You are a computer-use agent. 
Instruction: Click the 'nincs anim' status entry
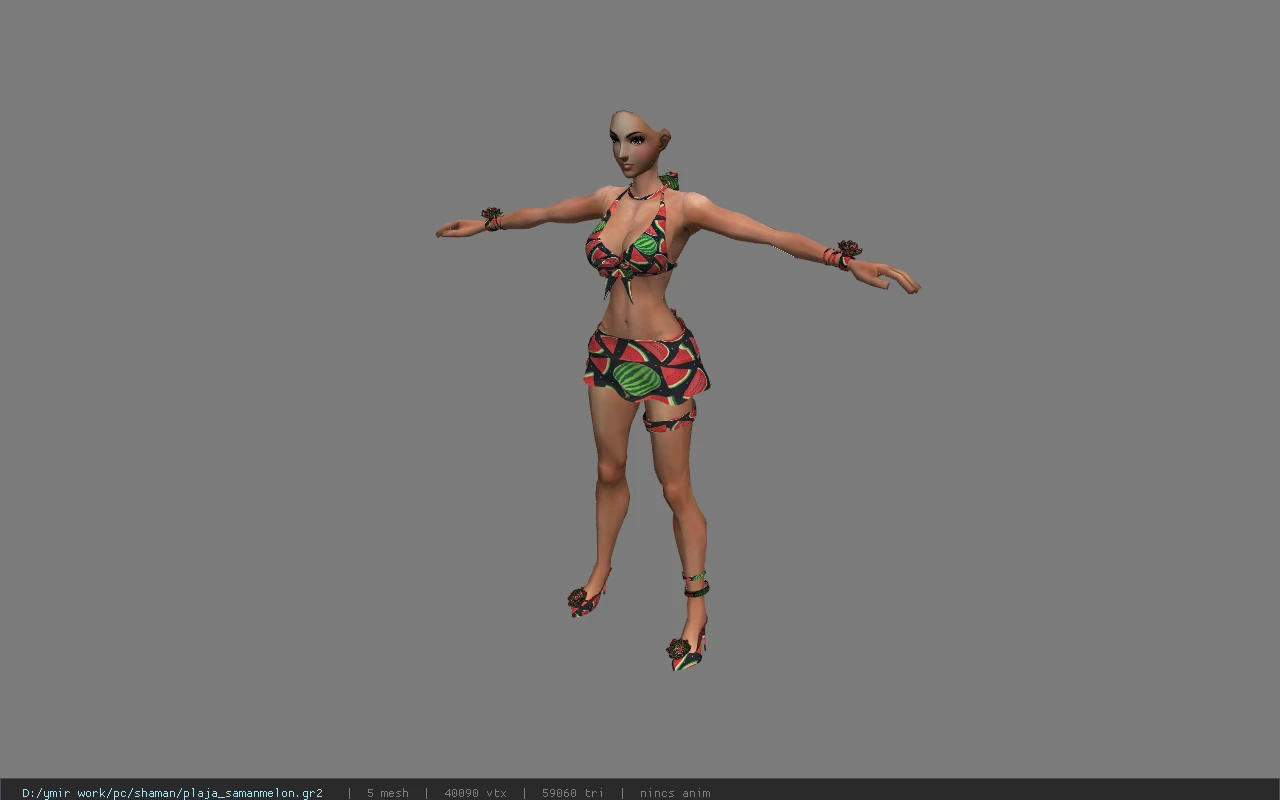tap(675, 793)
